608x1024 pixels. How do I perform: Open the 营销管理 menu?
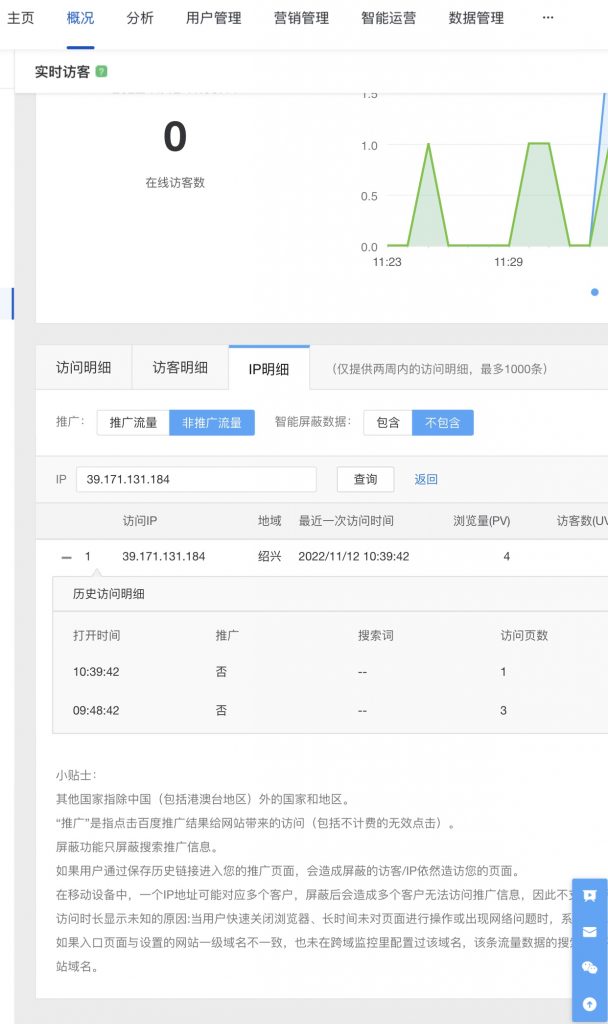(301, 18)
